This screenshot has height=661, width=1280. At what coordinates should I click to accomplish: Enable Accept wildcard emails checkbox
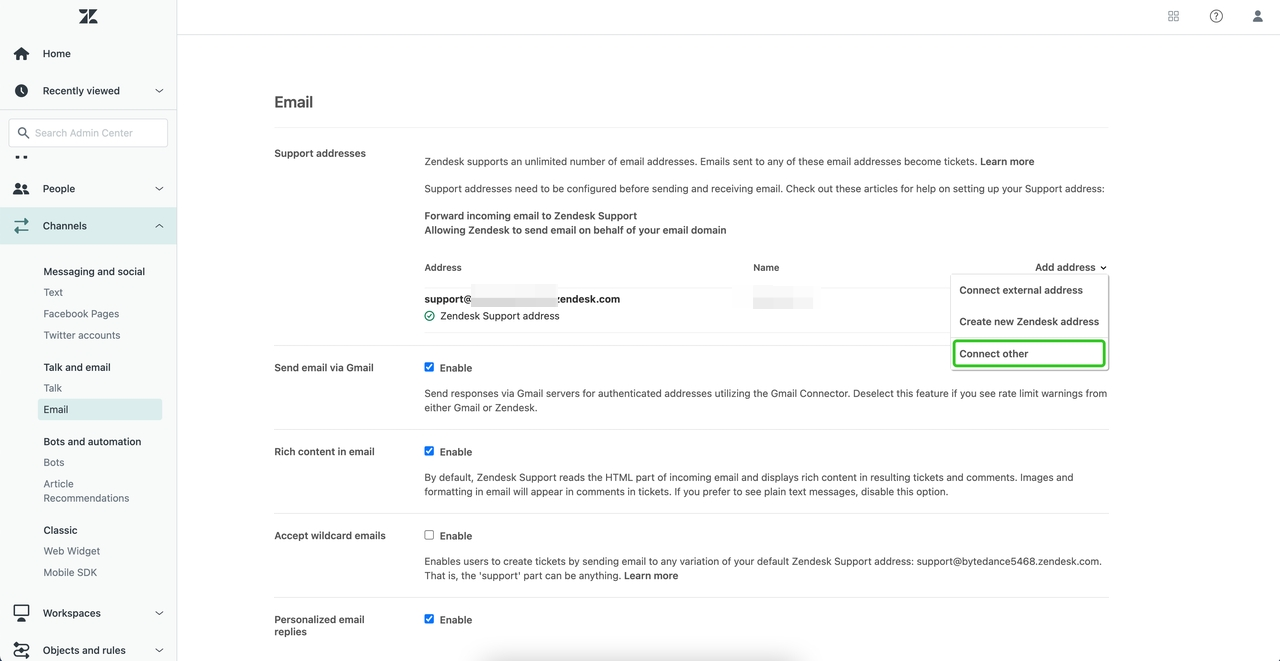pos(429,535)
